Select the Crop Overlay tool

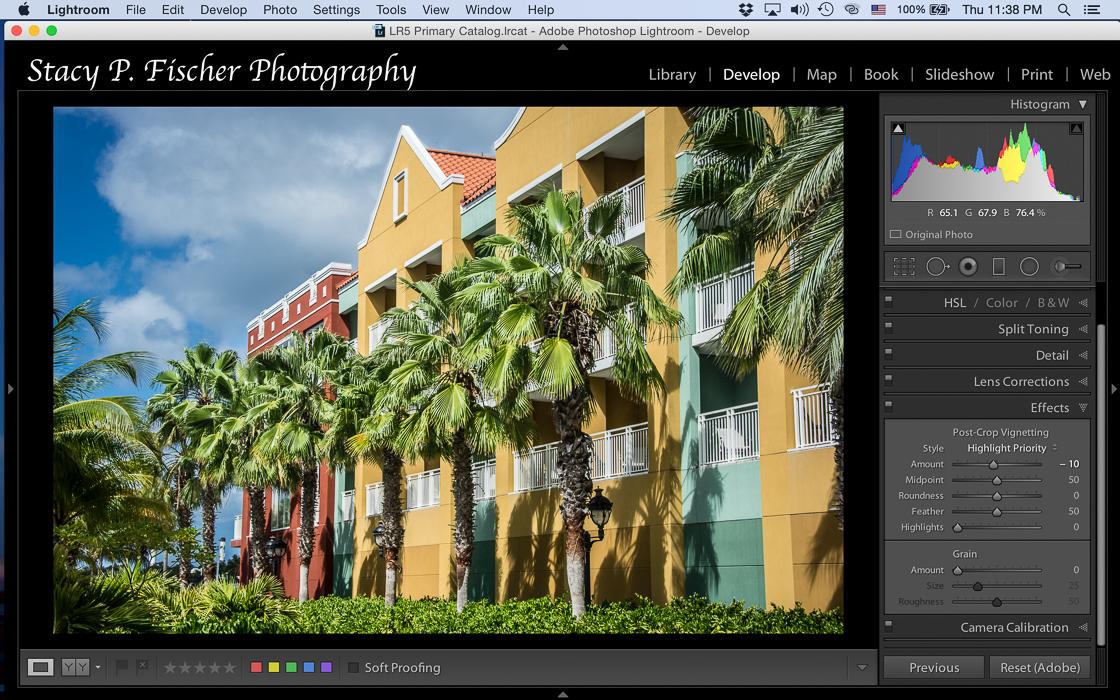[903, 266]
